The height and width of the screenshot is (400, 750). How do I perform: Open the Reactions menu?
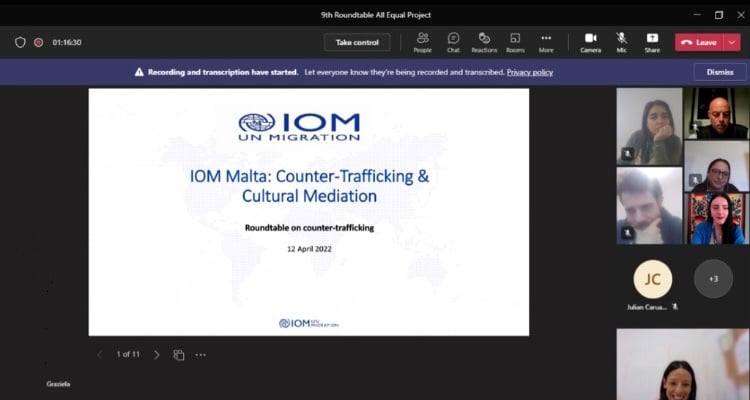click(x=484, y=42)
